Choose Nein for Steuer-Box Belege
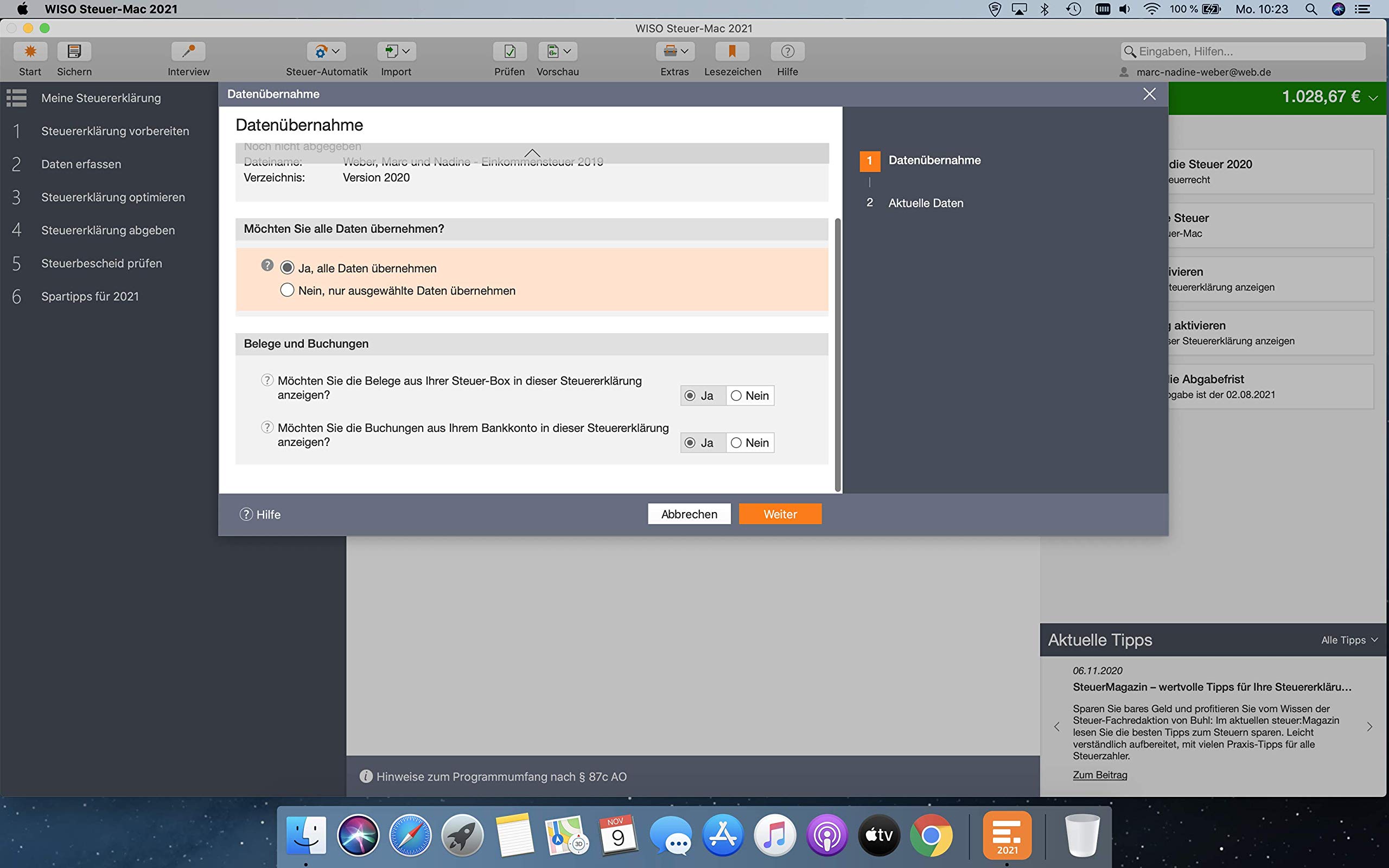1389x868 pixels. [750, 395]
